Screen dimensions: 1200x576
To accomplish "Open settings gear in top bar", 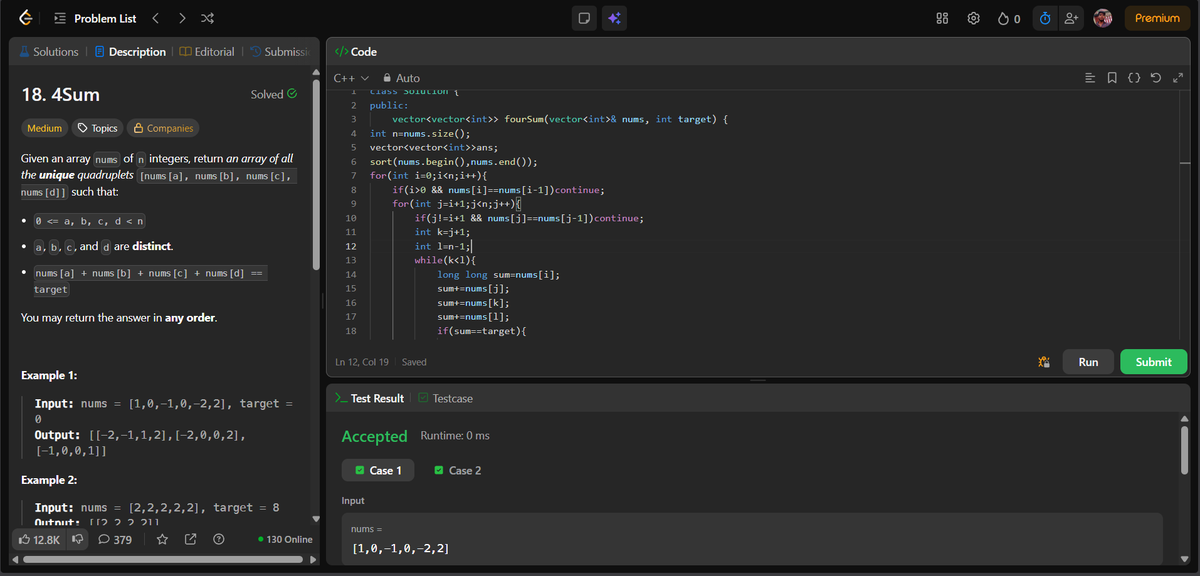I will 973,18.
